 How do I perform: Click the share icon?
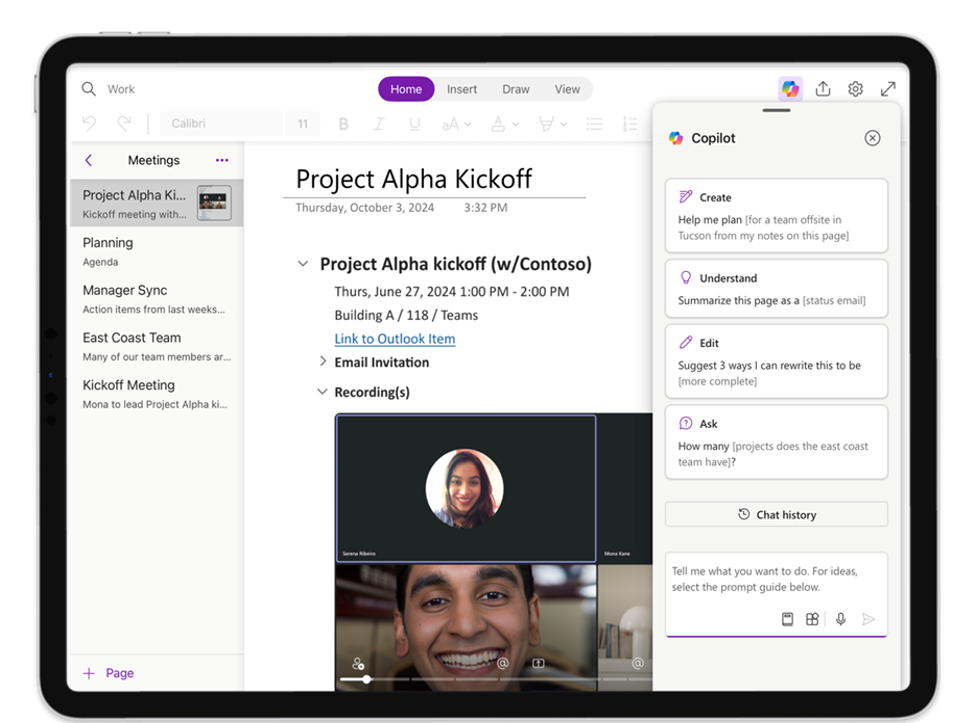pos(823,89)
